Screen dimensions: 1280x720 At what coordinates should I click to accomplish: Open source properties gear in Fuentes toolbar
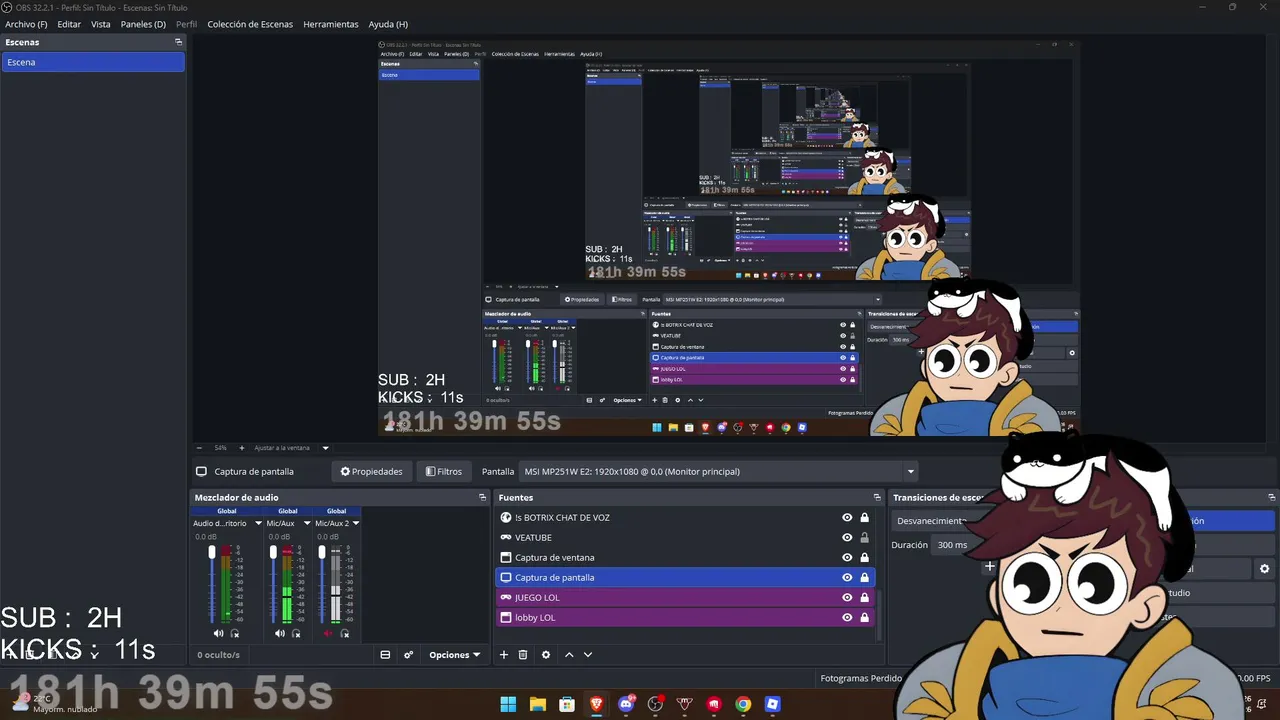(x=546, y=655)
